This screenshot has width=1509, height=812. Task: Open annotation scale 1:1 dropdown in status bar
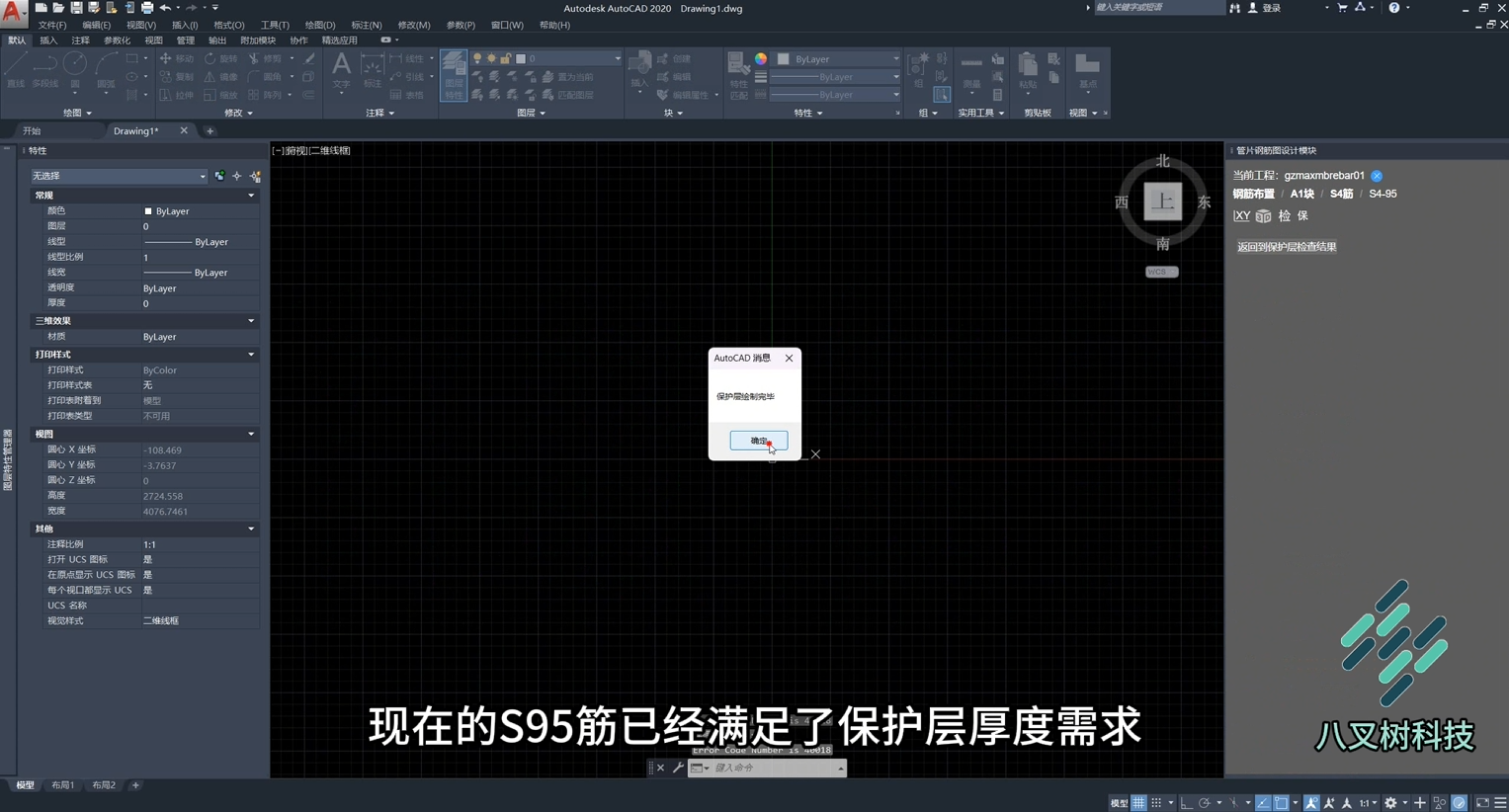coord(1368,803)
